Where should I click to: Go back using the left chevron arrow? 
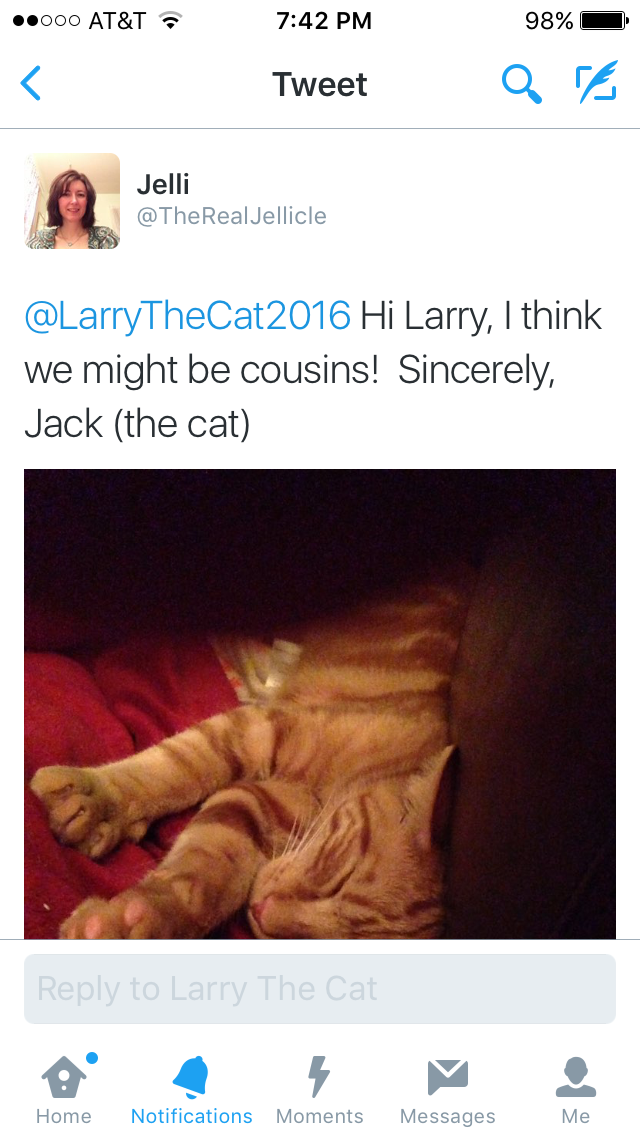[31, 83]
